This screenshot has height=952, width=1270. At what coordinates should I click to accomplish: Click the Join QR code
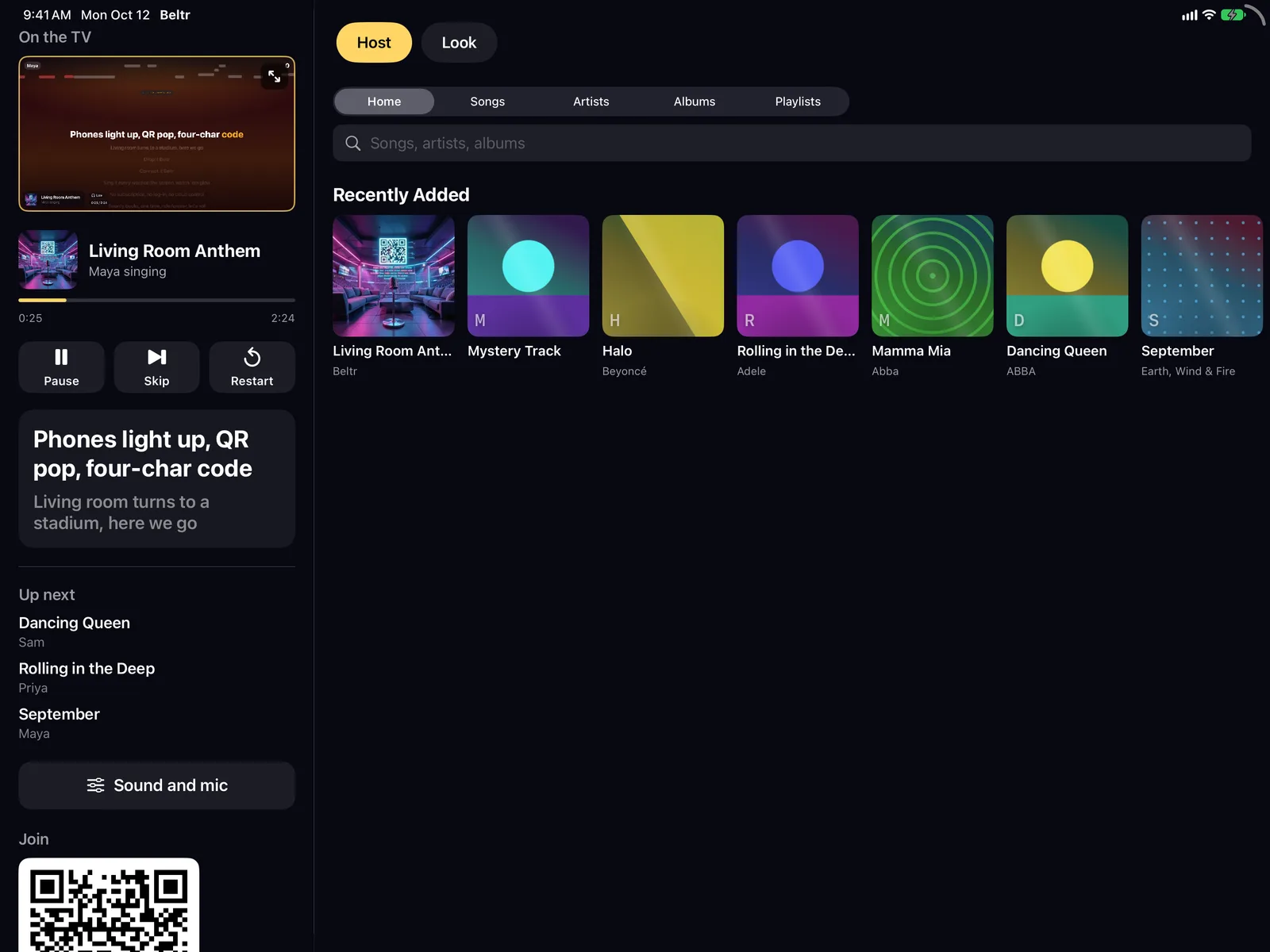coord(109,905)
